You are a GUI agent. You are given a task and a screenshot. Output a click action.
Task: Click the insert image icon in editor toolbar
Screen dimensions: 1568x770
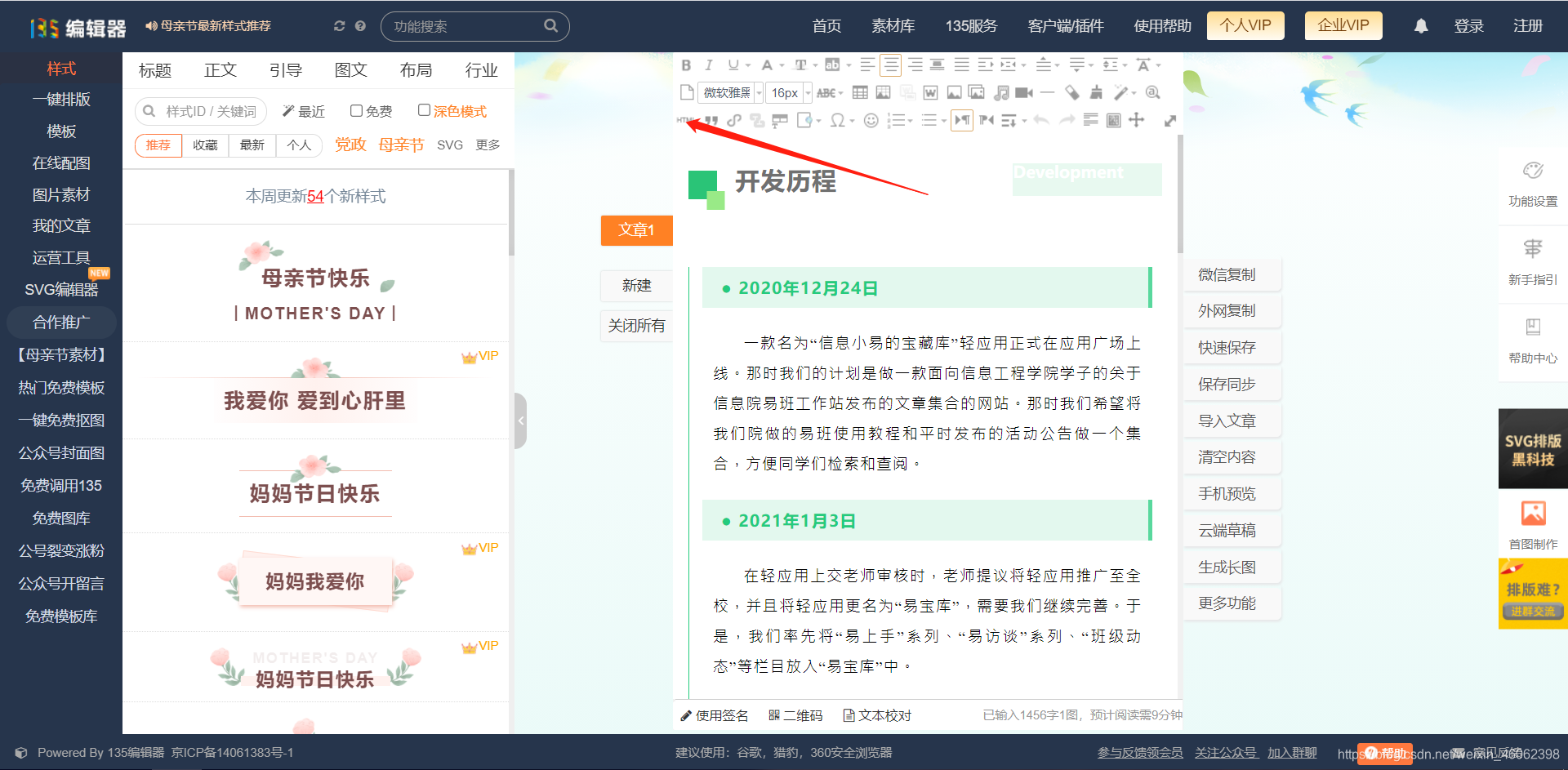coord(955,92)
